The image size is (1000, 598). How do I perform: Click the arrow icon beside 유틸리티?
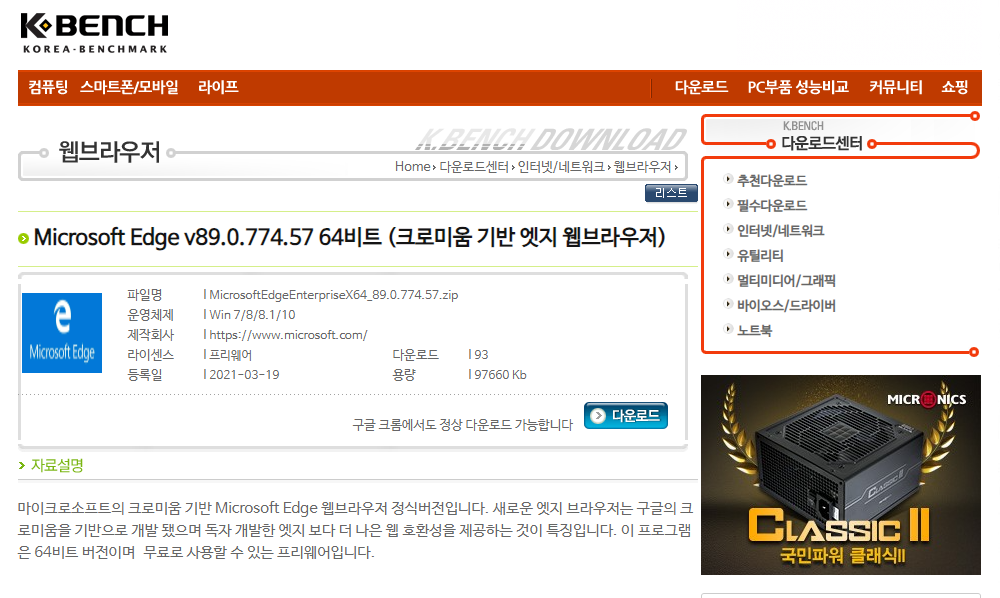pyautogui.click(x=728, y=254)
